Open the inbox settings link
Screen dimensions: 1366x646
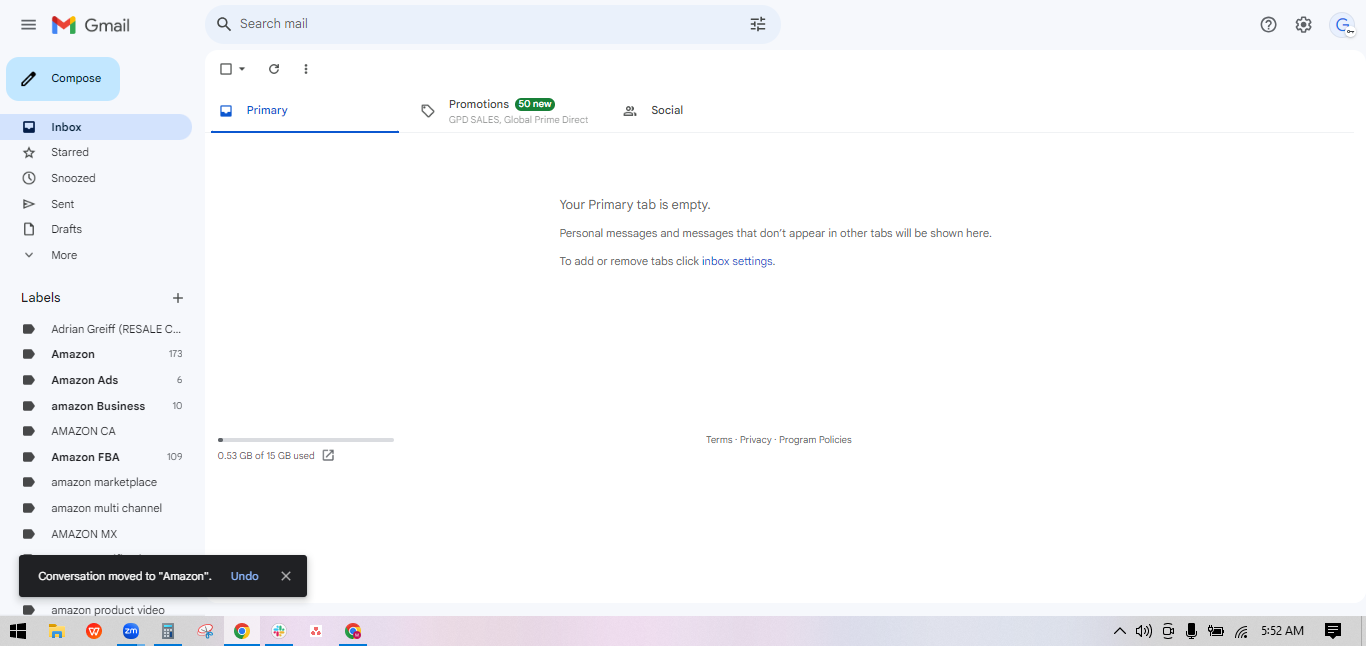[737, 261]
